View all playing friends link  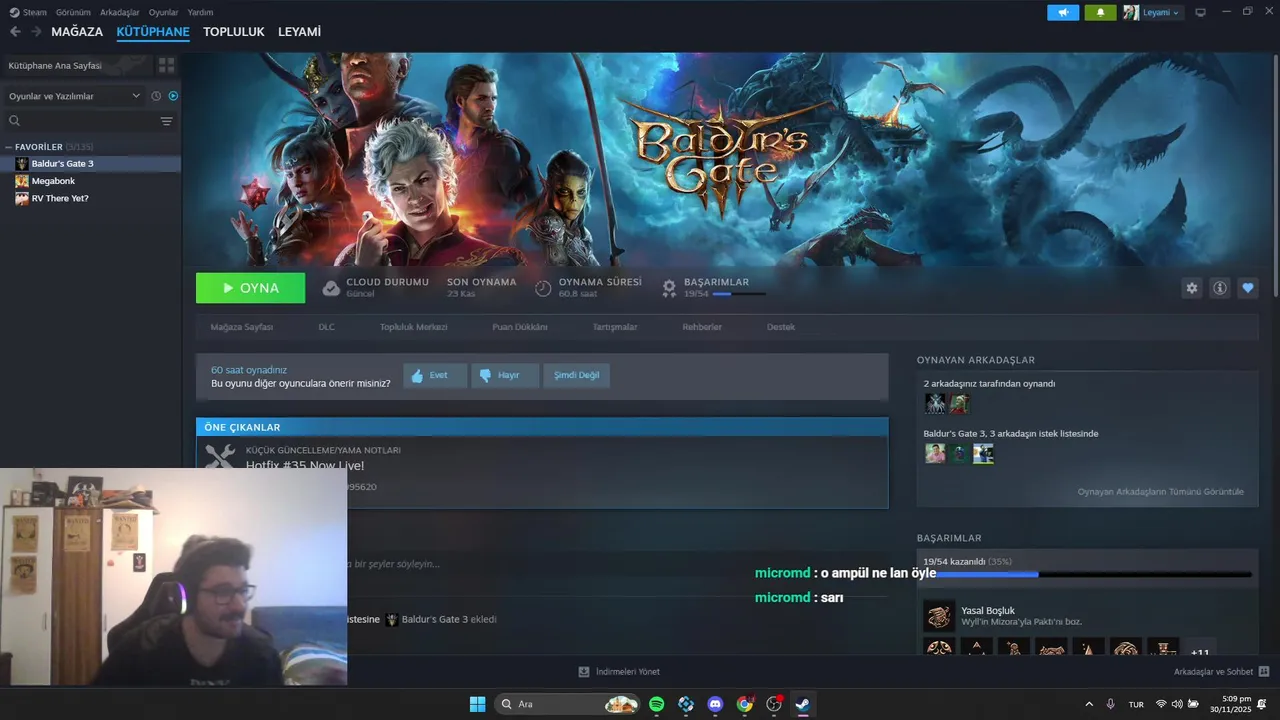click(1160, 492)
